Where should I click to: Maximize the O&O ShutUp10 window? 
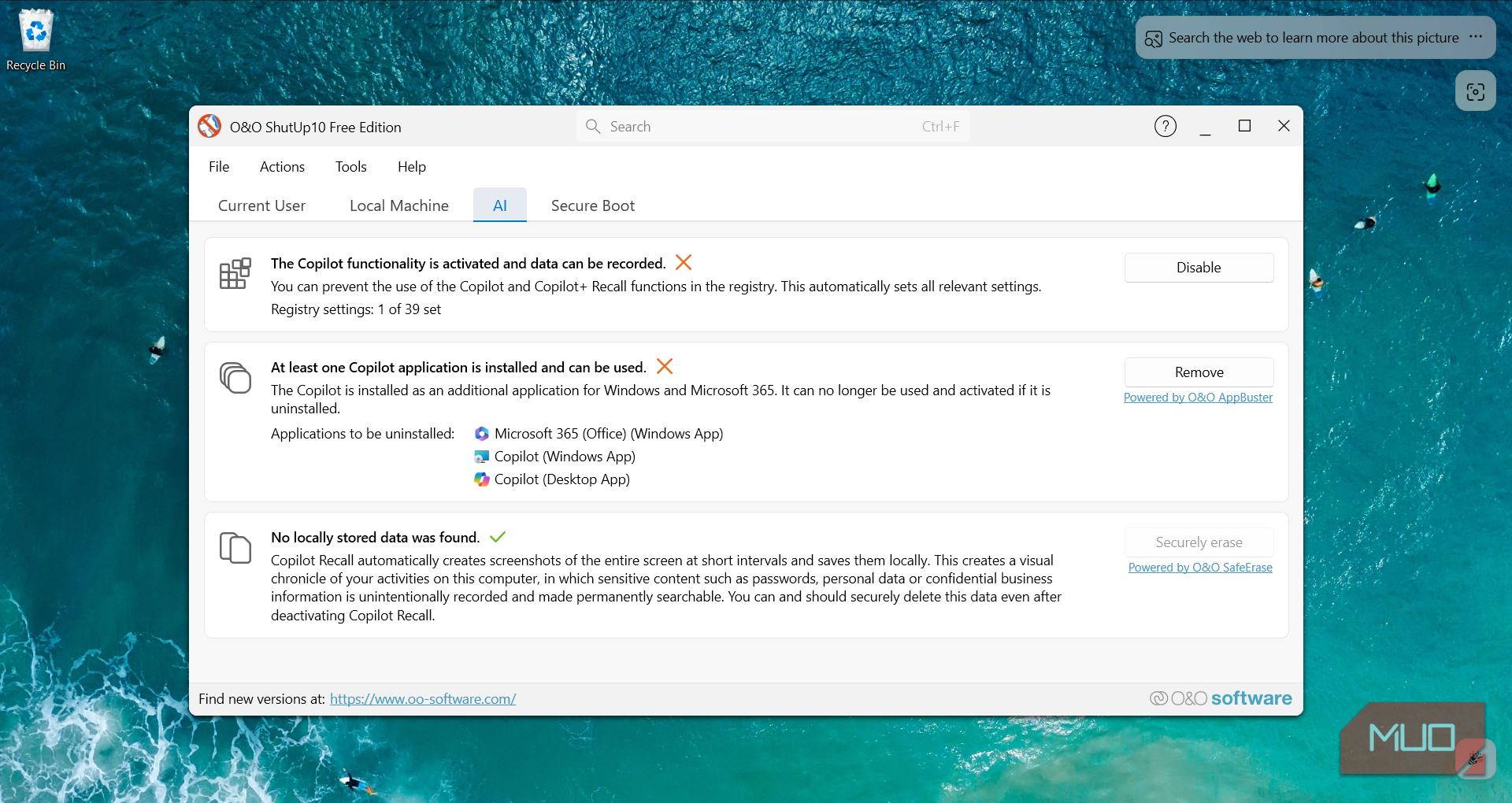pyautogui.click(x=1244, y=126)
